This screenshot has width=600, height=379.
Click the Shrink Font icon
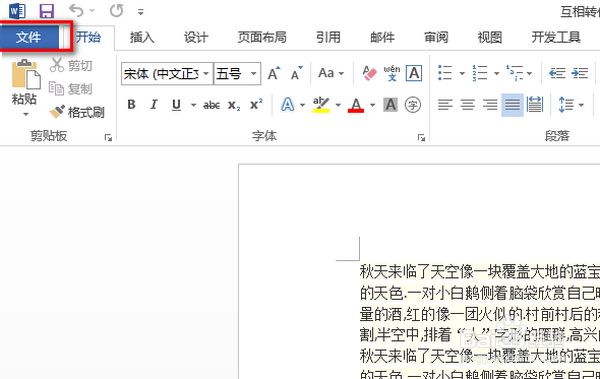click(297, 73)
